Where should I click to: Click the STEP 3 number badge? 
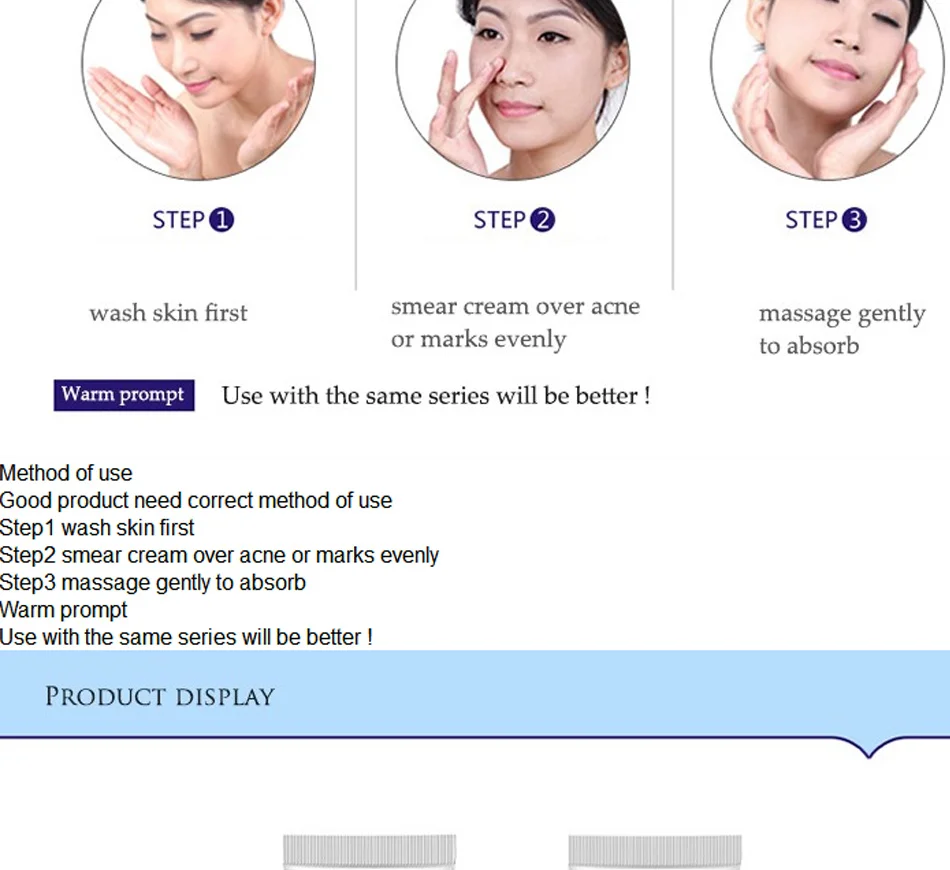pos(854,220)
